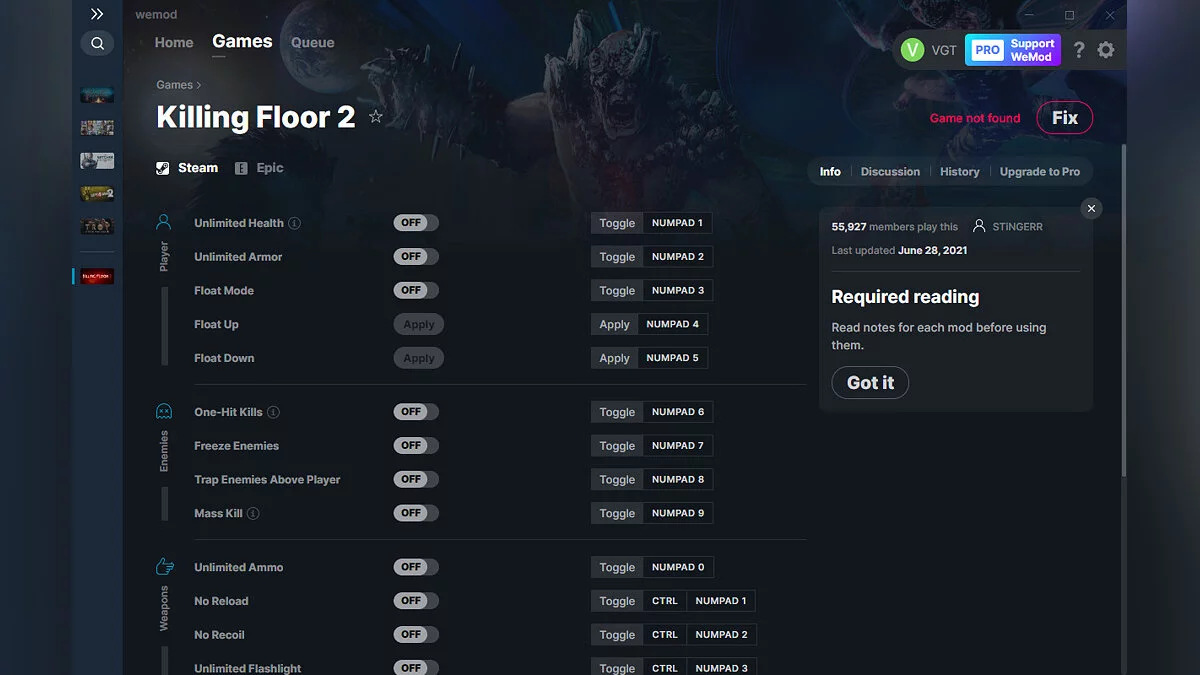Switch to the Info tab
Screen dimensions: 1200x675
click(830, 172)
